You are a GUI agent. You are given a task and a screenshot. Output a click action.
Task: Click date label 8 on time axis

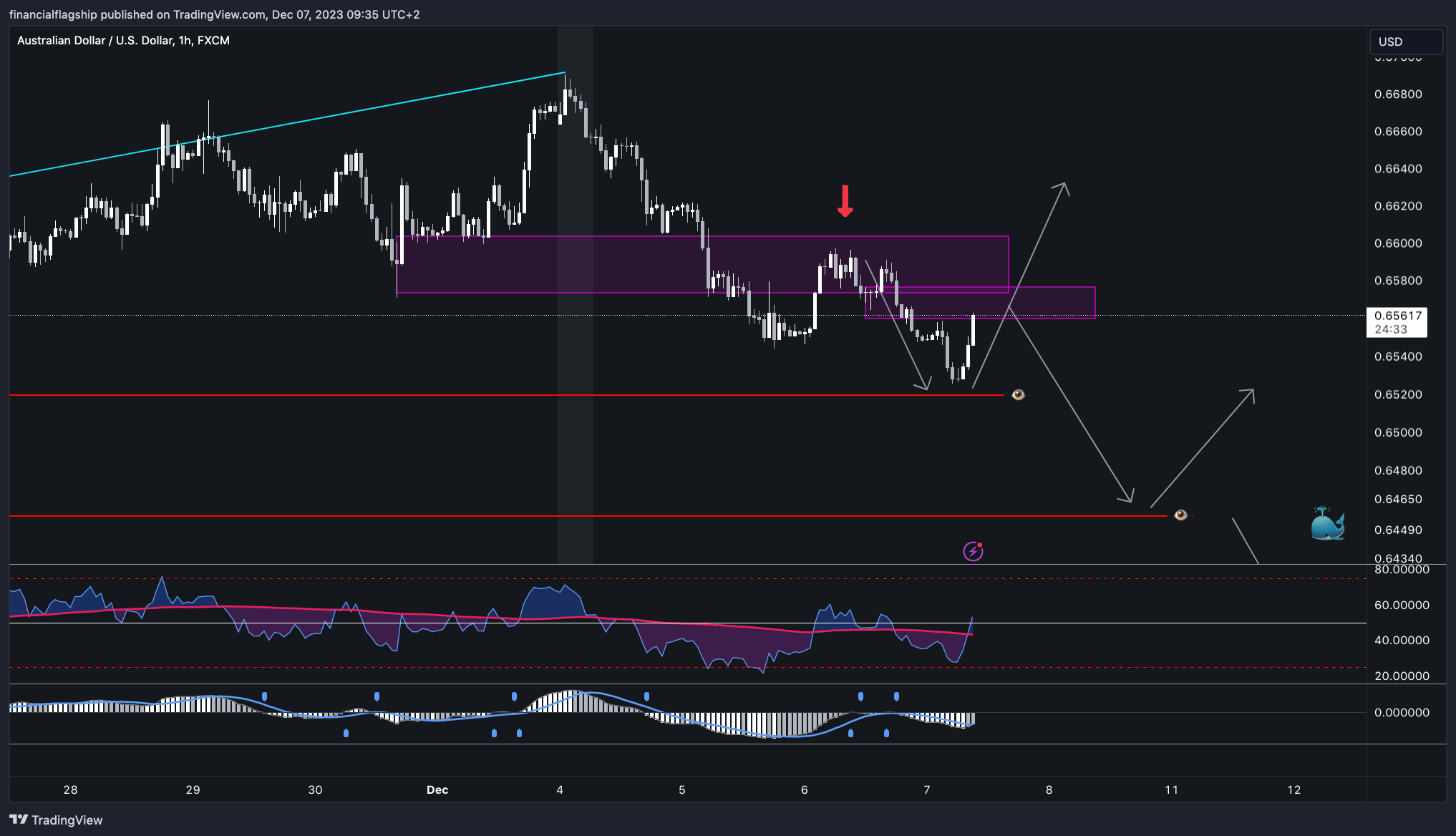[x=1049, y=789]
